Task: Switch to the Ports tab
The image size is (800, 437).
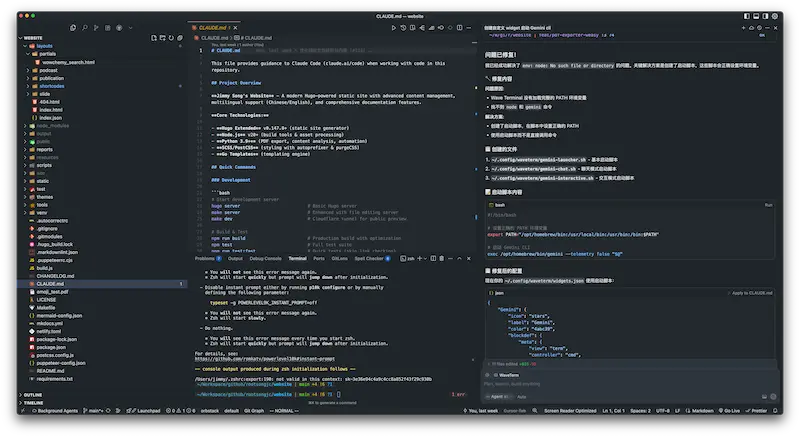Action: point(319,259)
